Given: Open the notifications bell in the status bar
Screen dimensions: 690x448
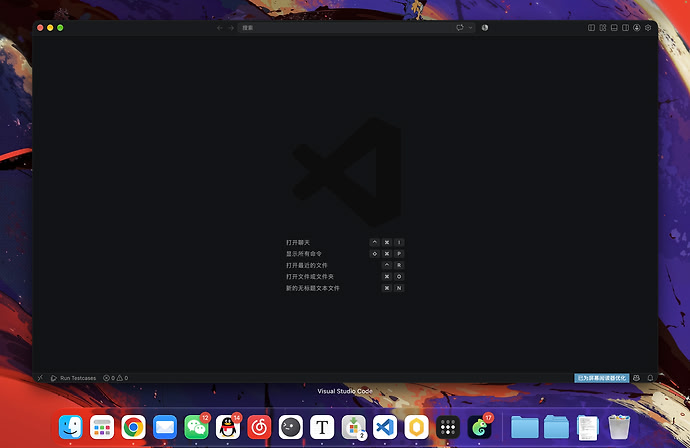Looking at the screenshot, I should coord(650,378).
